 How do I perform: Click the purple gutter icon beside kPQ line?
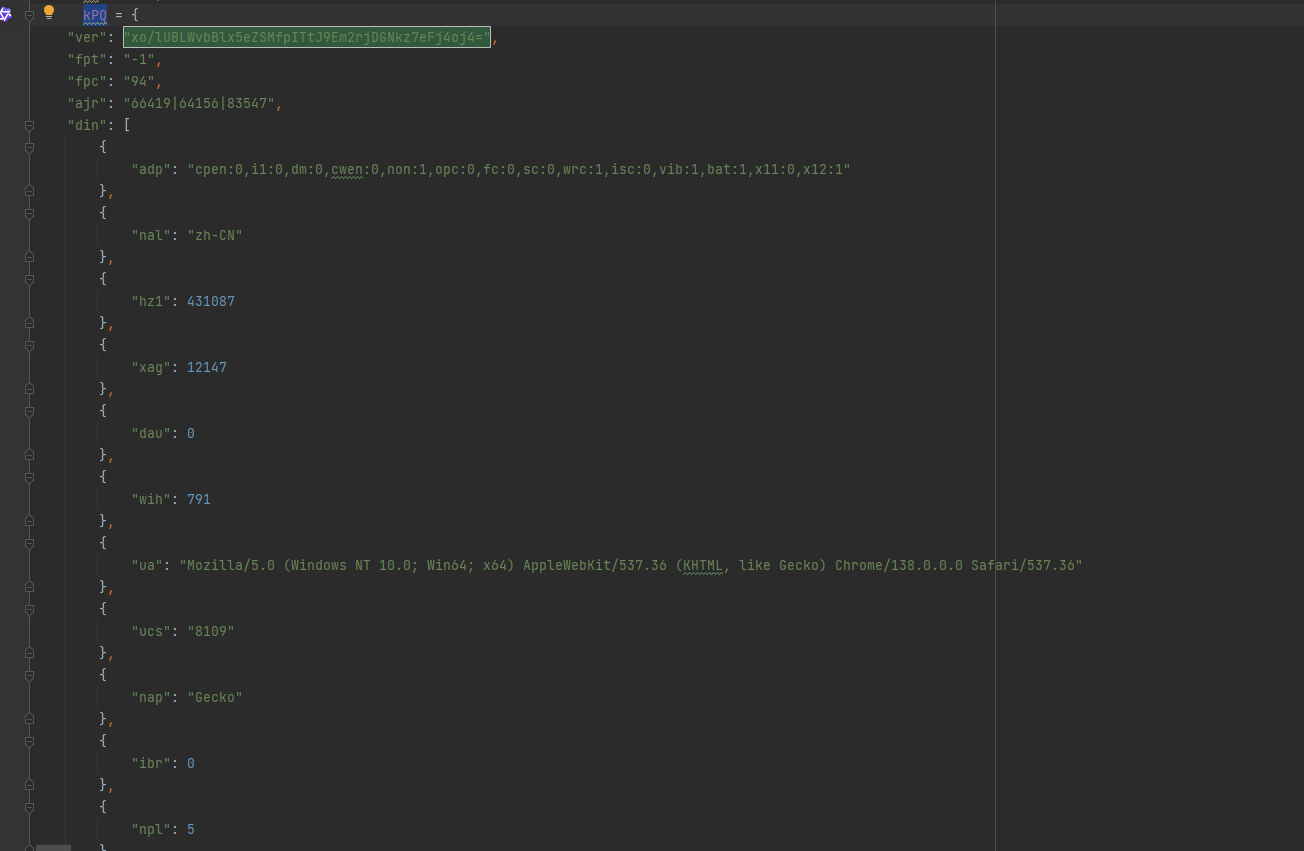tap(5, 14)
